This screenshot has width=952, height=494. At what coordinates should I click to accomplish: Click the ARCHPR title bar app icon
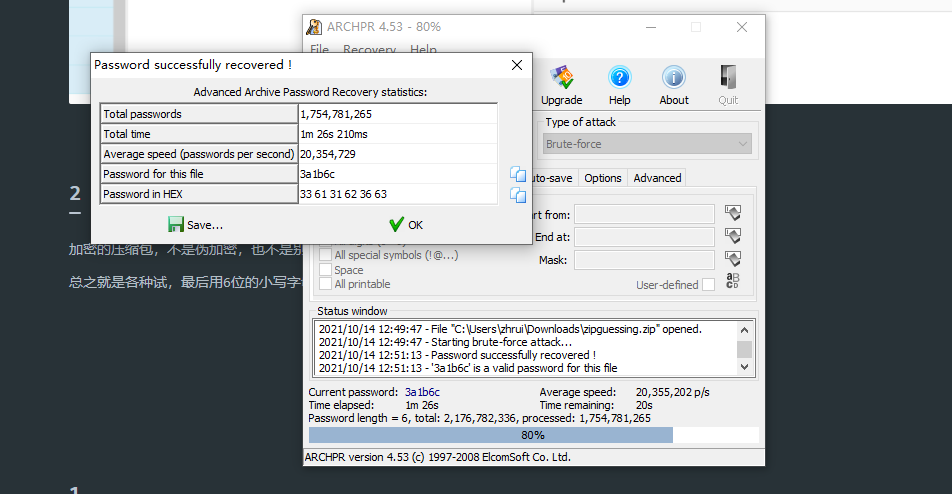tap(314, 27)
